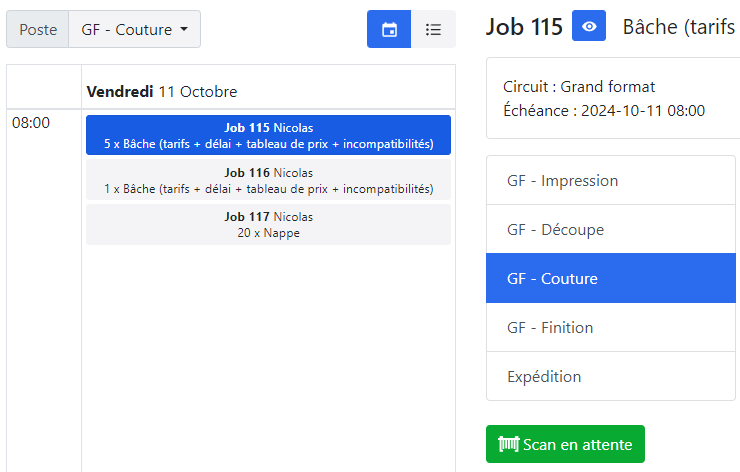Screen dimensions: 740x472
Task: Choose the GF - Finition step
Action: (x=610, y=328)
